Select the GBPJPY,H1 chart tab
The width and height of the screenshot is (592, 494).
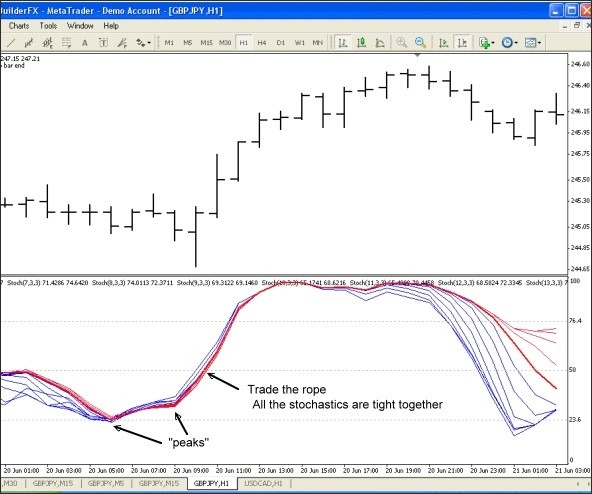[x=211, y=483]
